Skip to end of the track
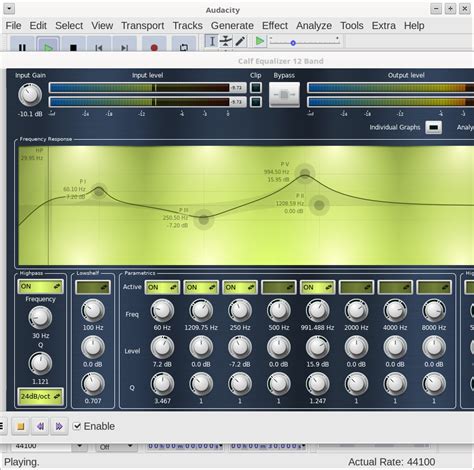474x470 pixels. click(124, 45)
